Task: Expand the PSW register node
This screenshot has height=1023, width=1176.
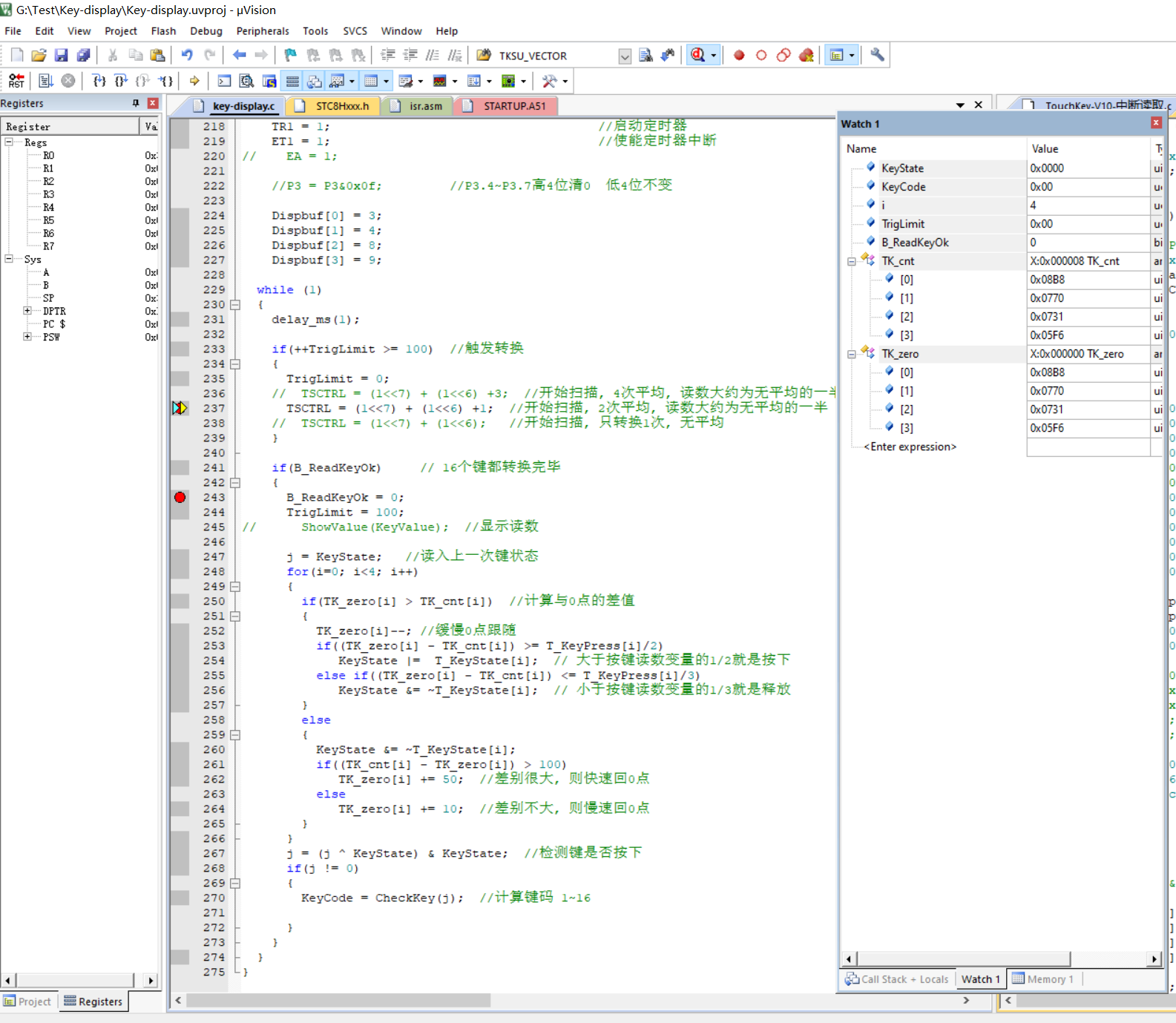Action: pos(27,337)
